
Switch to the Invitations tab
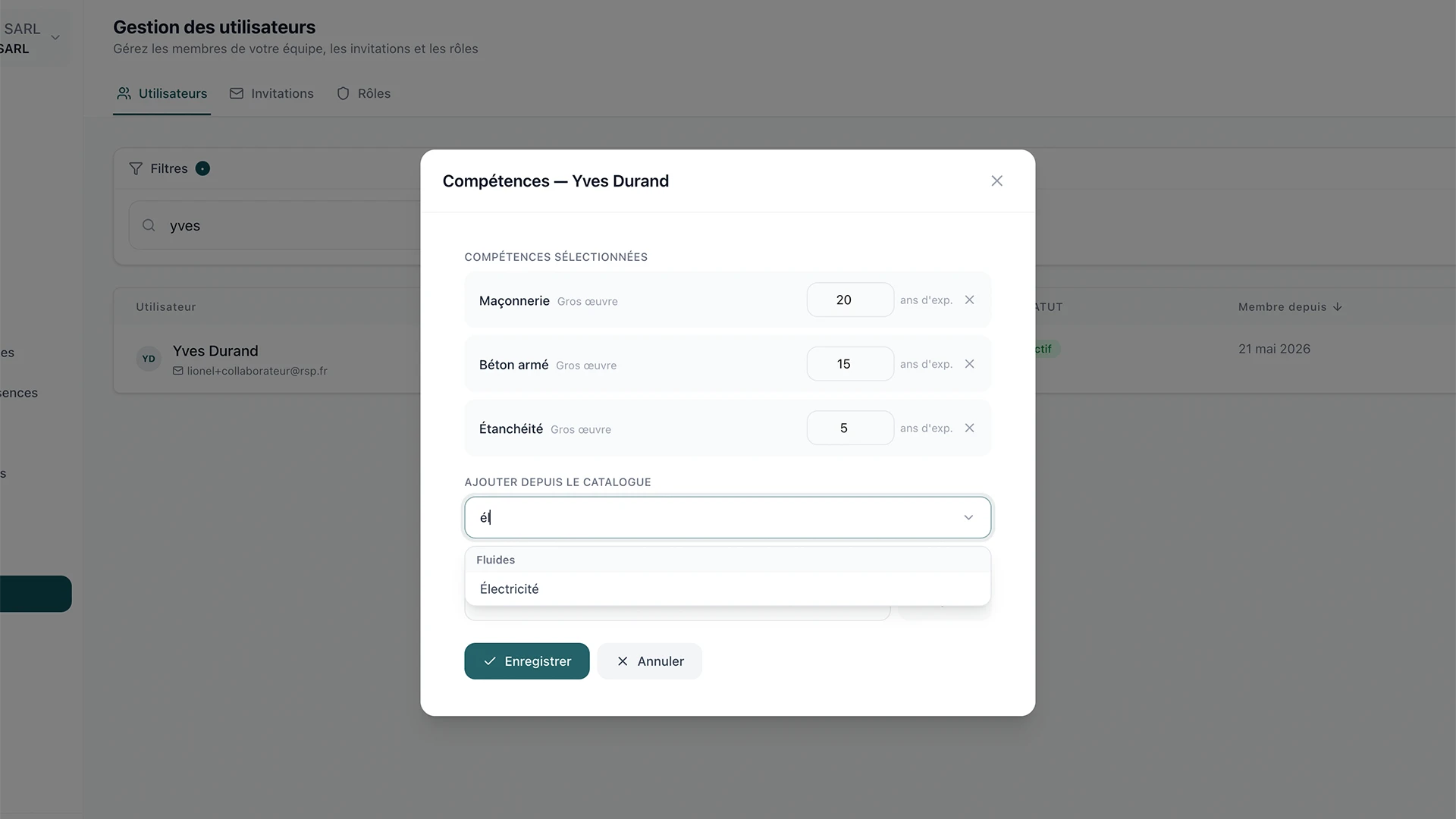271,93
